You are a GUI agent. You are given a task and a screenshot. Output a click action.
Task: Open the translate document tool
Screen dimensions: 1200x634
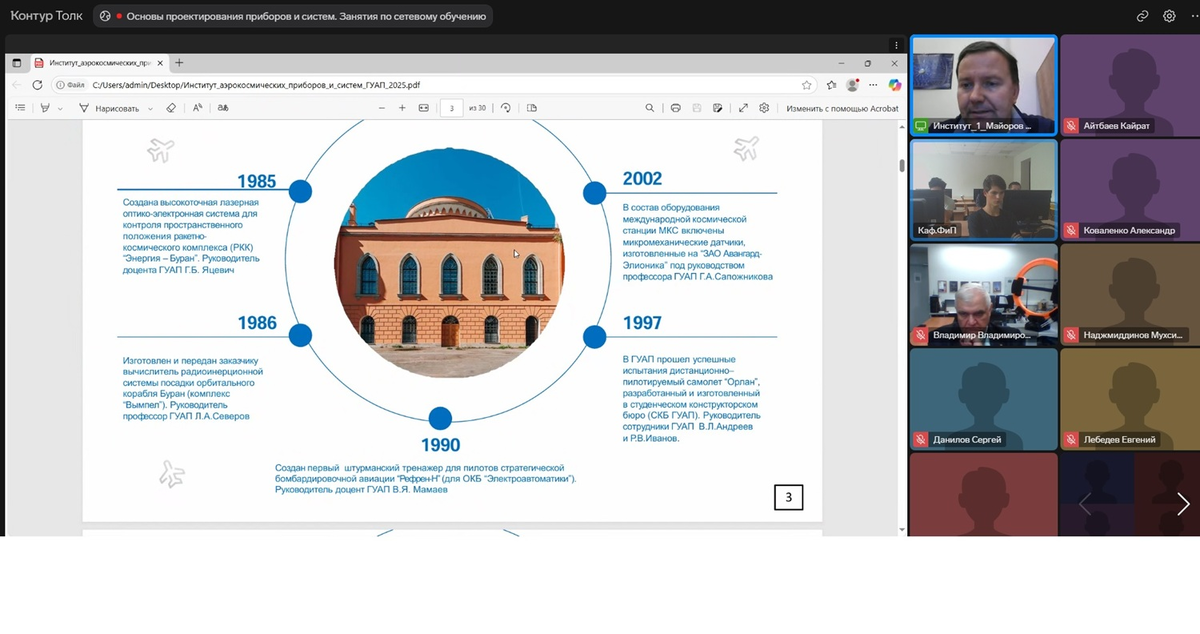coord(223,108)
